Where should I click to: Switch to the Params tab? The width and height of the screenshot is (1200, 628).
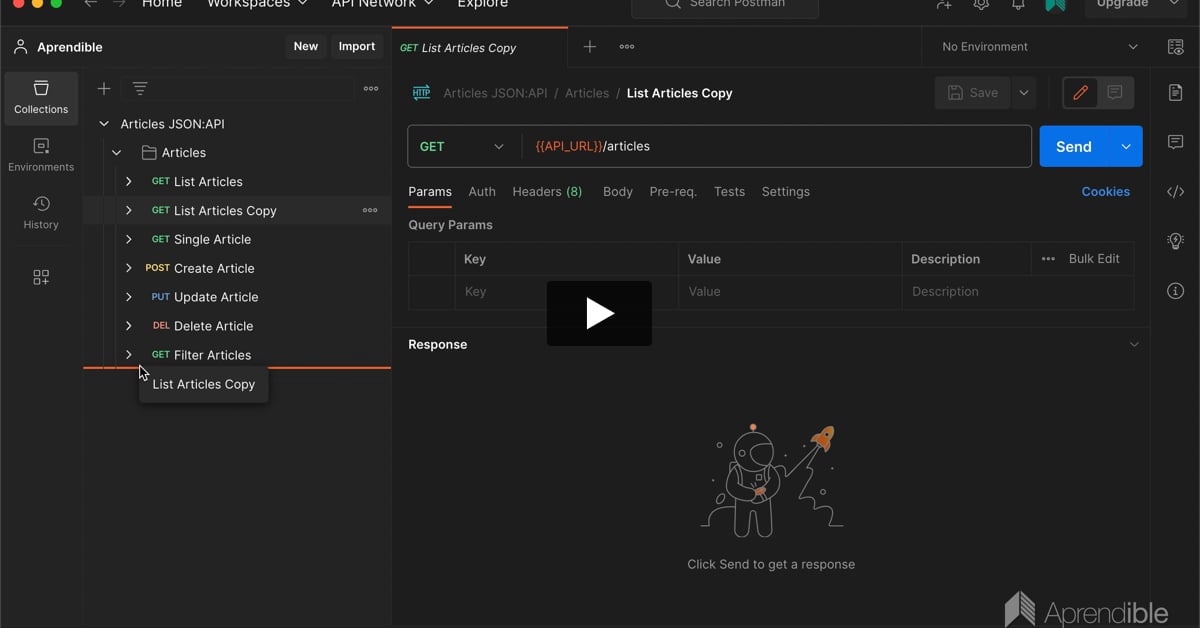430,192
